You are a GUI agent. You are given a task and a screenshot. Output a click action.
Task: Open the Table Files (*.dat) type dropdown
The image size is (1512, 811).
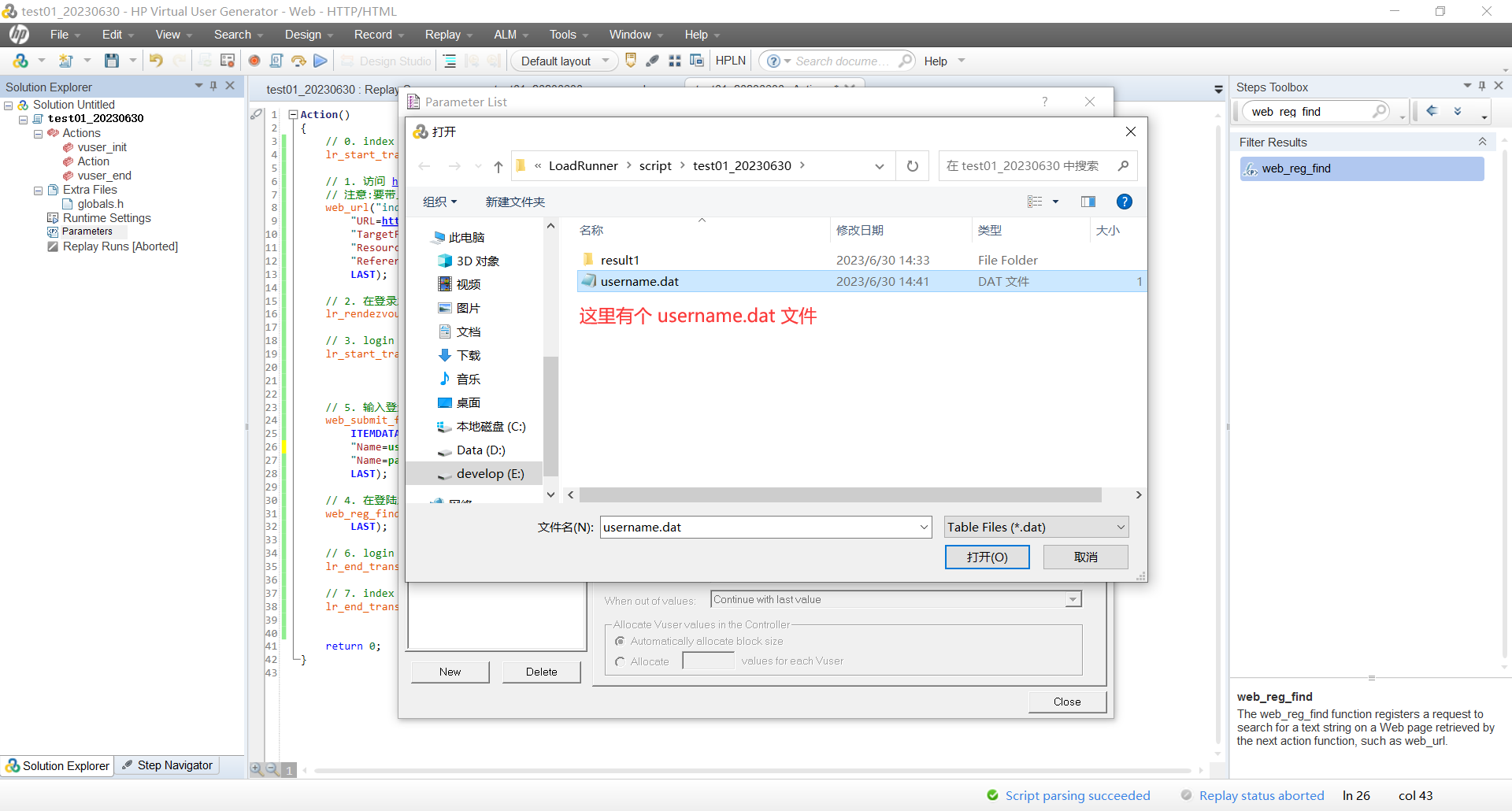click(x=1036, y=527)
